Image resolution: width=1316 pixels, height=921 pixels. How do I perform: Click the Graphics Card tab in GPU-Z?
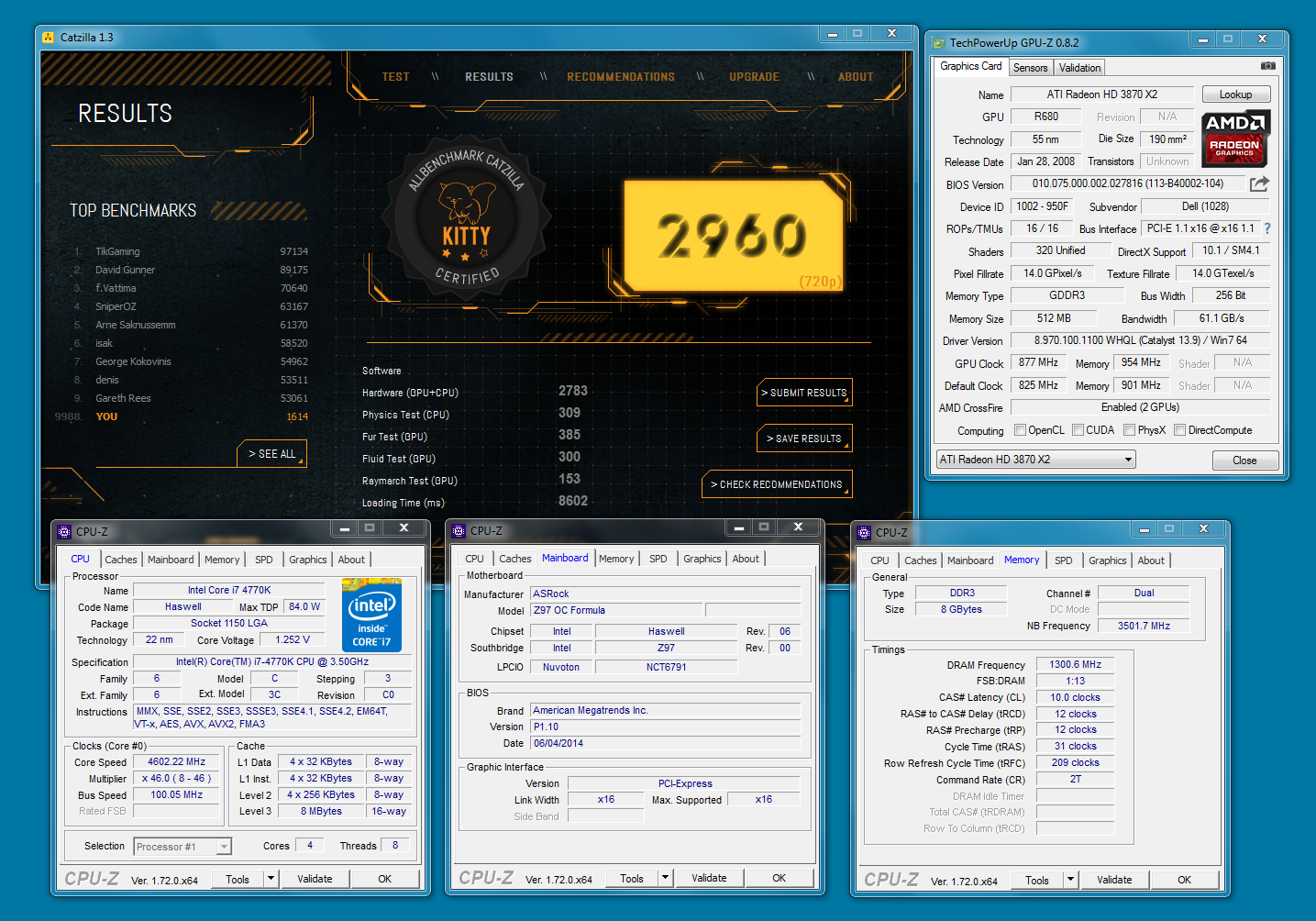(970, 66)
